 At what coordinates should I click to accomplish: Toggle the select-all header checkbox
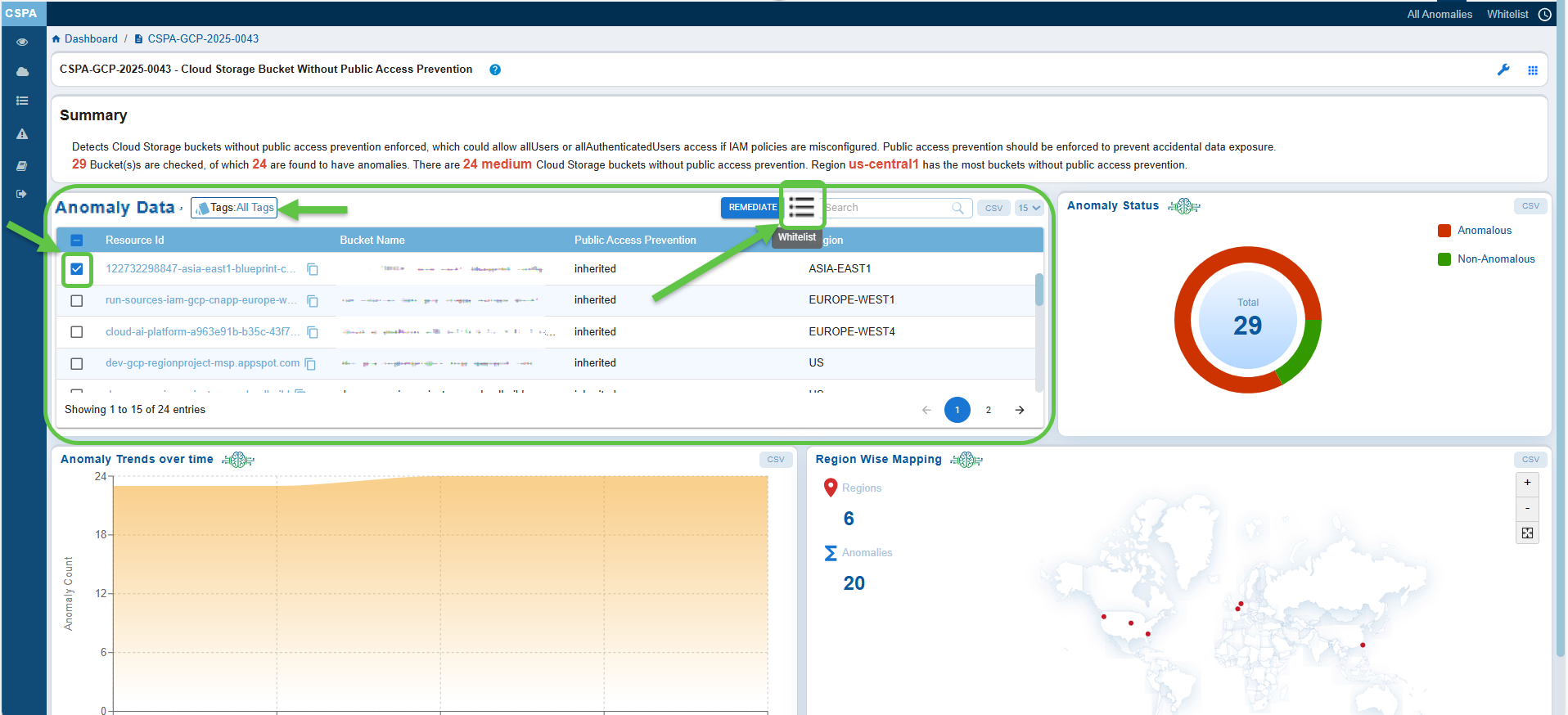coord(77,241)
